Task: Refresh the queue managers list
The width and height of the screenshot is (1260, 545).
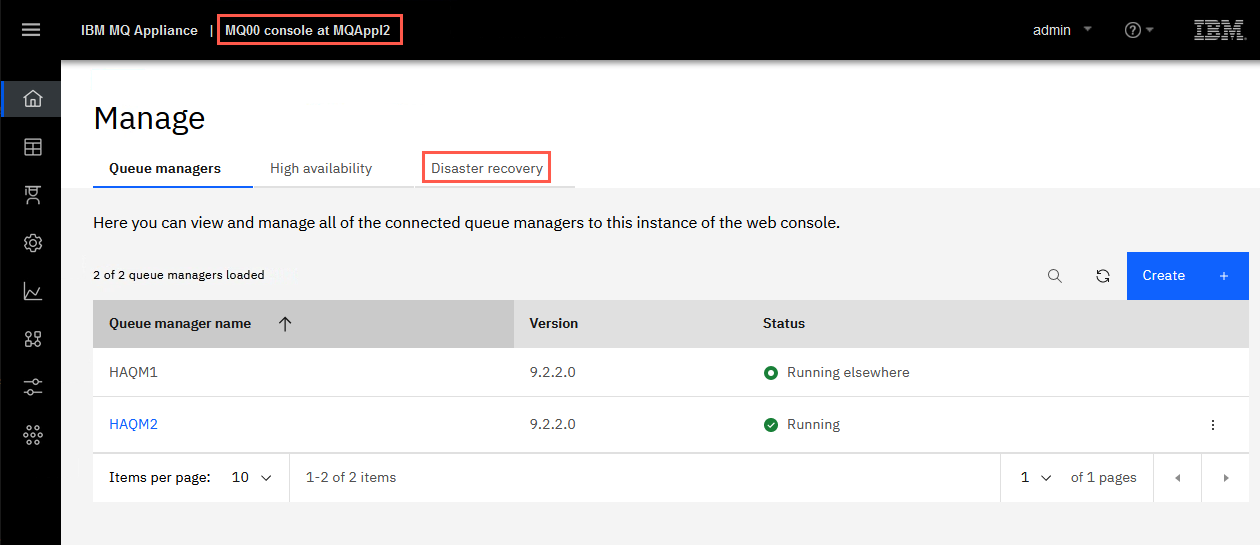Action: pos(1103,276)
